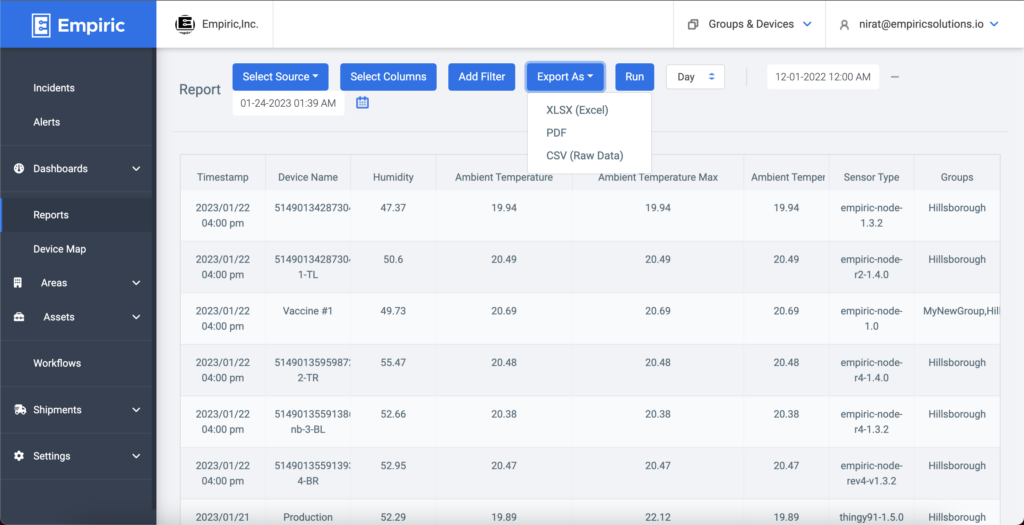The width and height of the screenshot is (1024, 525).
Task: Click the Empiric logo in the sidebar header
Action: 78,25
